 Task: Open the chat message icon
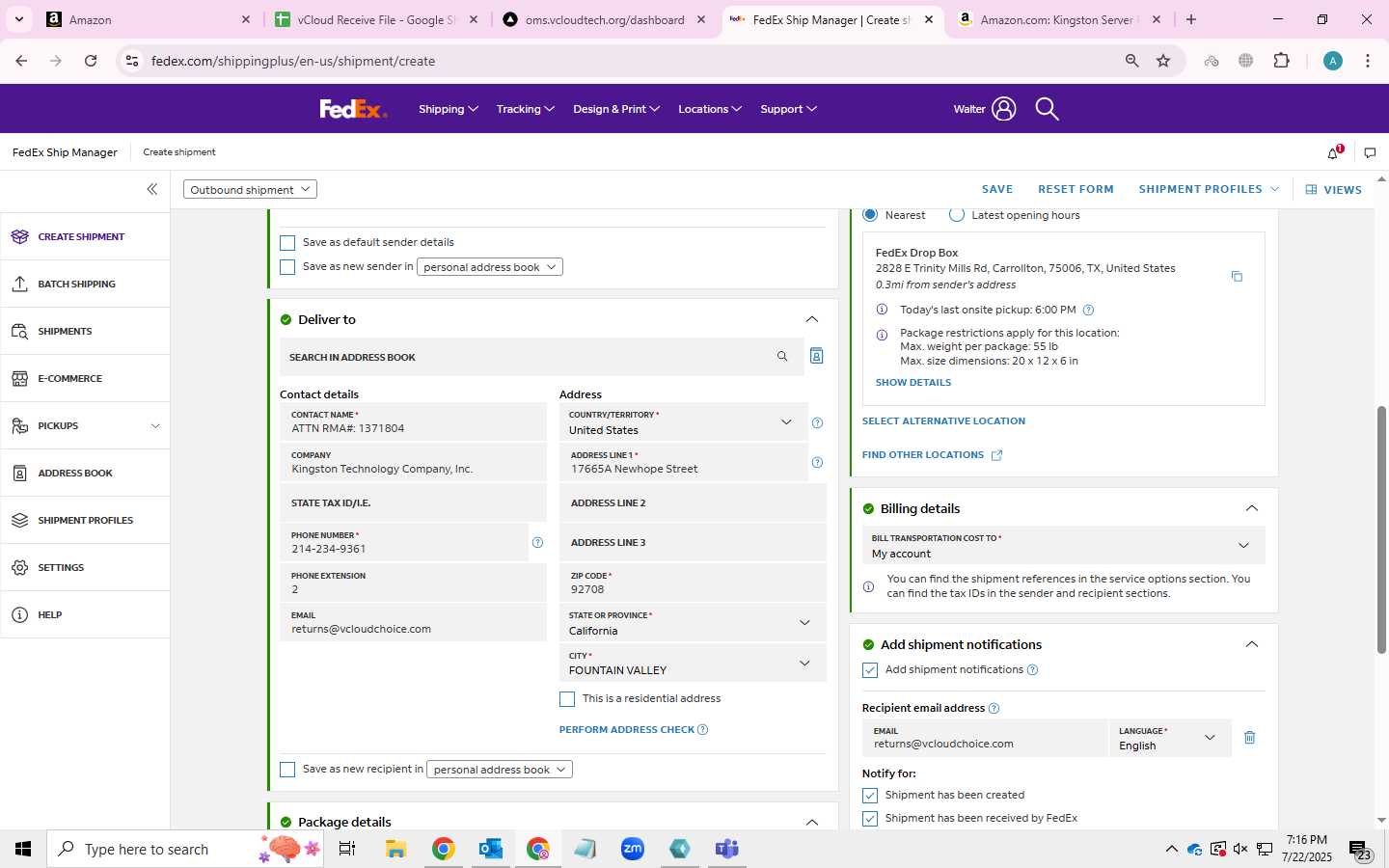pos(1370,152)
